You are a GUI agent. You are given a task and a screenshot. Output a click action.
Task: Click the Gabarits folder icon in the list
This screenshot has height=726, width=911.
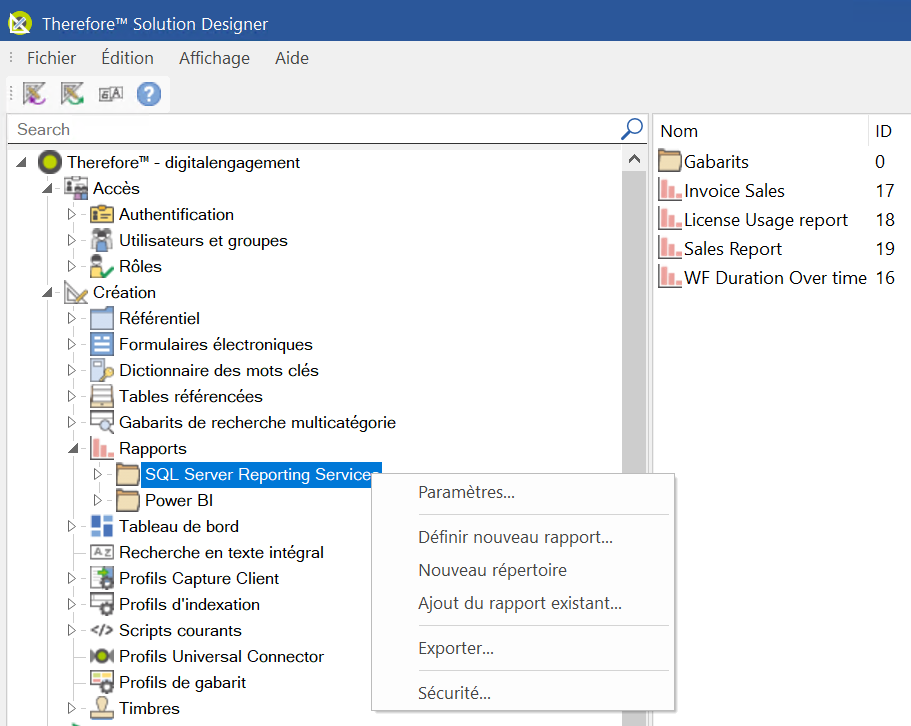(670, 161)
